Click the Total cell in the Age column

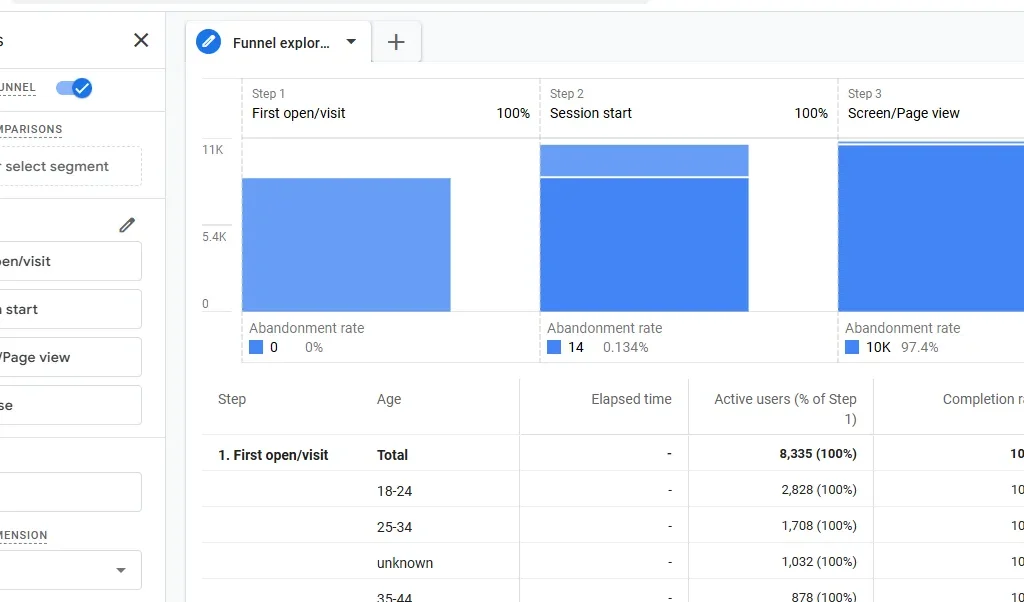pos(392,455)
